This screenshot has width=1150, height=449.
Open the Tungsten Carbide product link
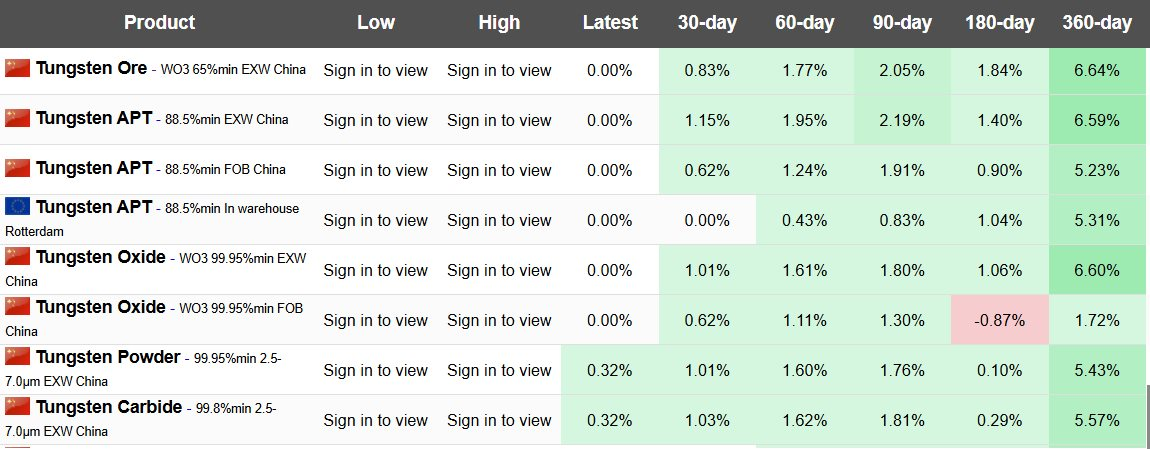(x=109, y=407)
